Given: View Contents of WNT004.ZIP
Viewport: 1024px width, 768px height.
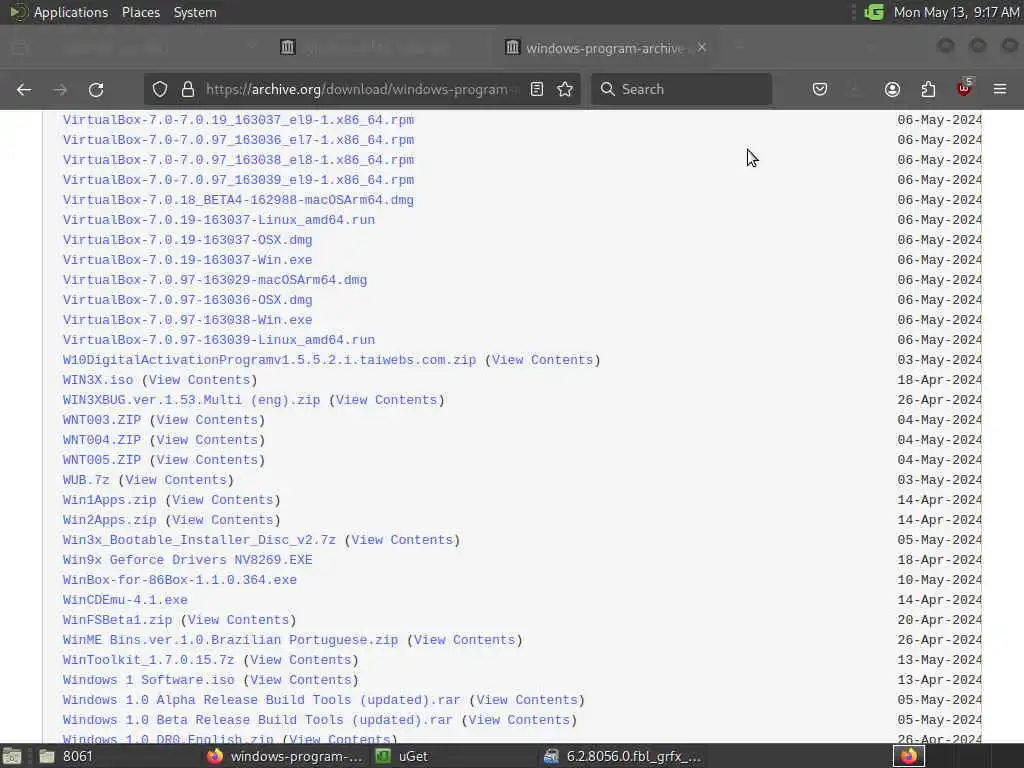Looking at the screenshot, I should click(207, 440).
